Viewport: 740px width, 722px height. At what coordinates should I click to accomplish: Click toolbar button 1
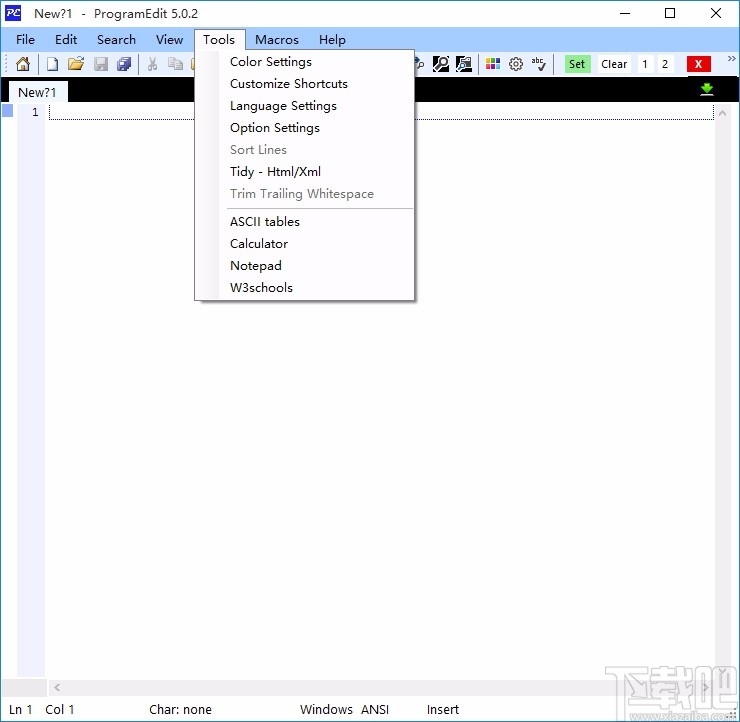[x=645, y=64]
